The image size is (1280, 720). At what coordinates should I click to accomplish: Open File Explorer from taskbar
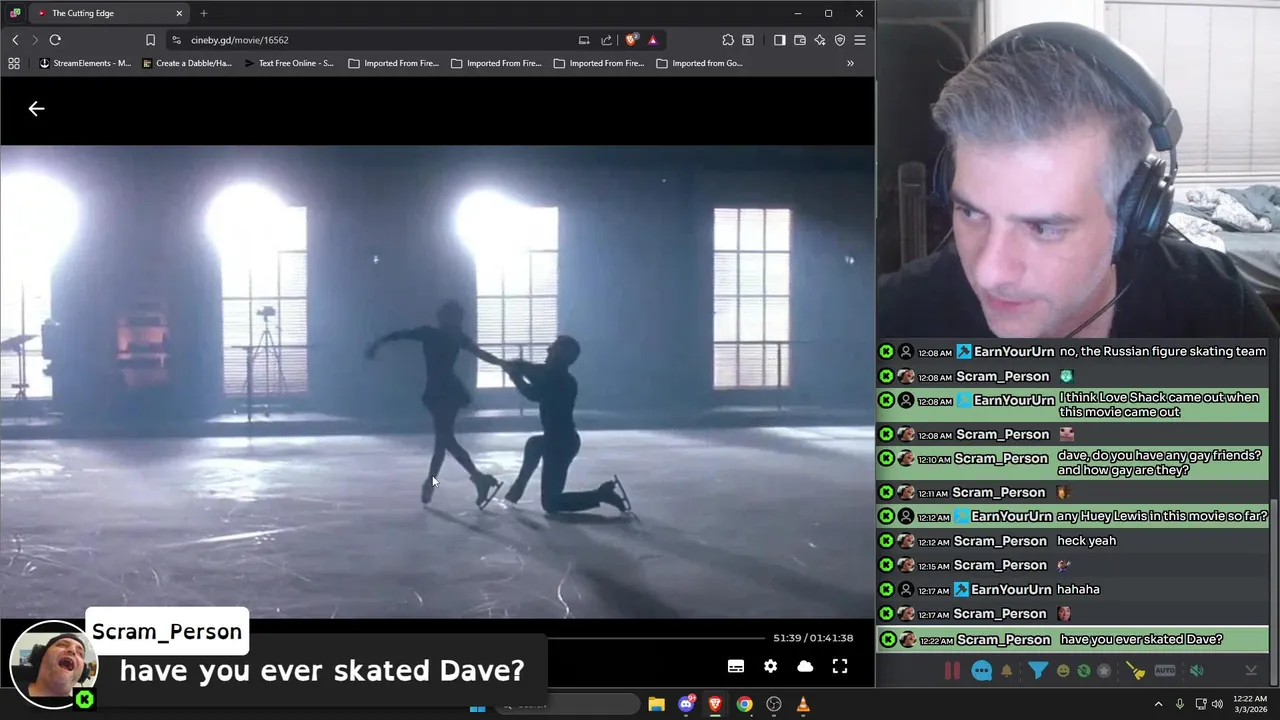(x=656, y=705)
